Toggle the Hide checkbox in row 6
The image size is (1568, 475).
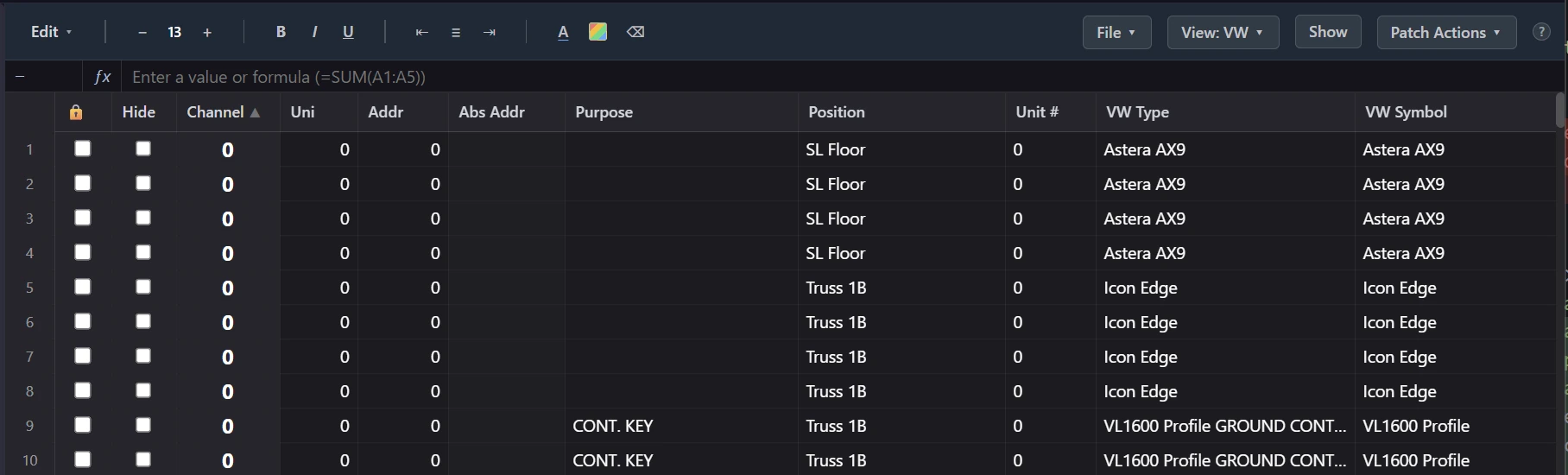[x=143, y=321]
